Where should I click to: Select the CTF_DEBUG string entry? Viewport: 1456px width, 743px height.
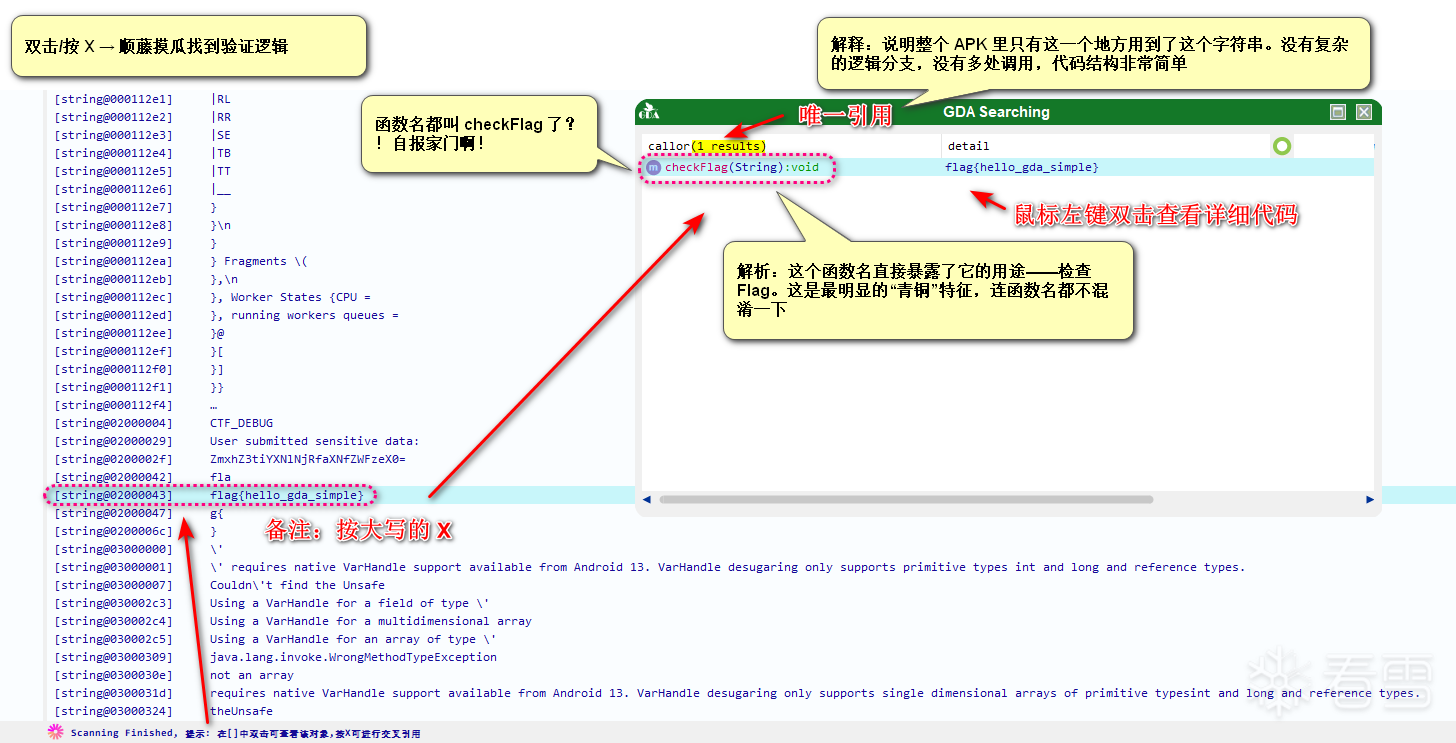point(241,423)
